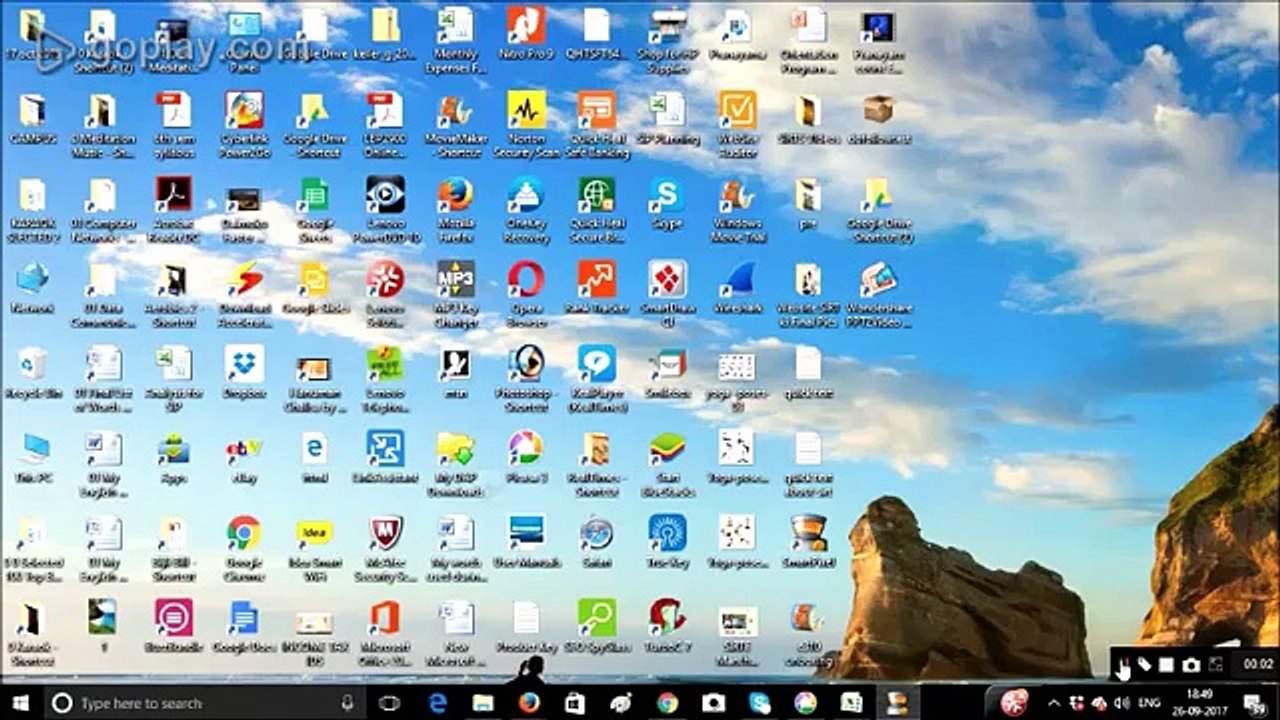Open the Action Center notifications
Viewport: 1280px width, 720px height.
1254,704
